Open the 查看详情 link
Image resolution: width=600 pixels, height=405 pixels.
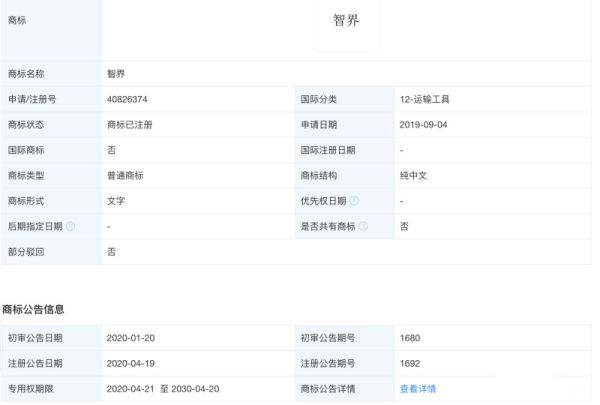pos(418,389)
